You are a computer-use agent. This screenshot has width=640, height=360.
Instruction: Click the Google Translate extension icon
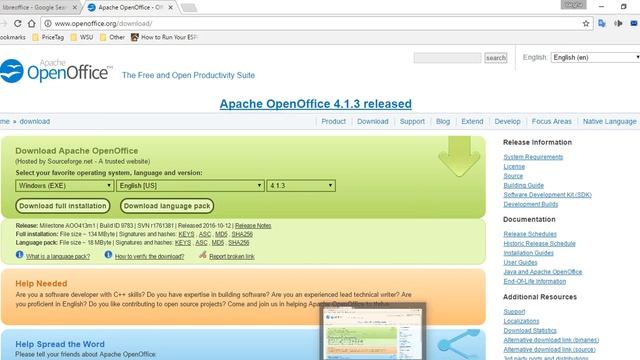click(602, 23)
